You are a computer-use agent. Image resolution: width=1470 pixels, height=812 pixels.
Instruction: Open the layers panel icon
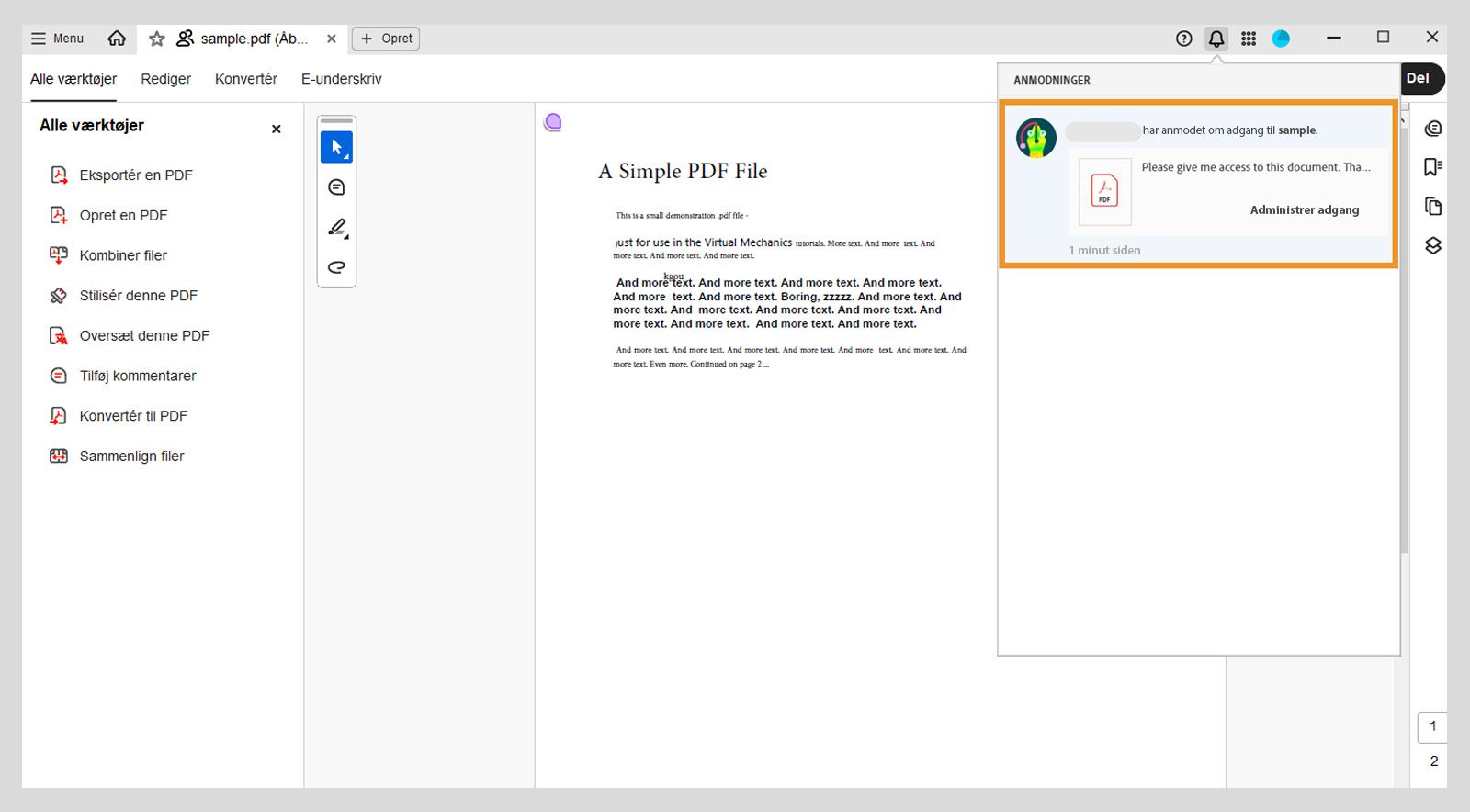click(1432, 246)
